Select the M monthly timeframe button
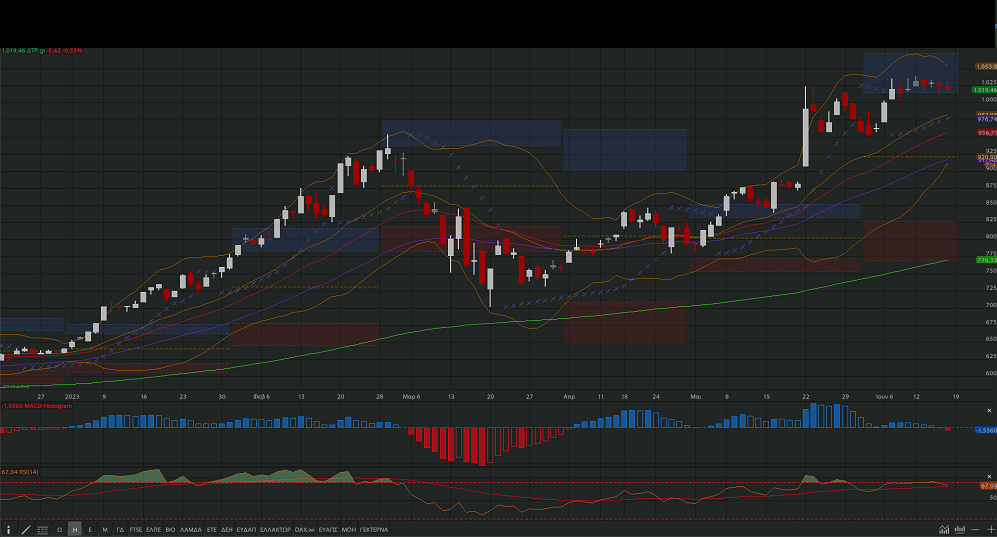 pos(105,529)
